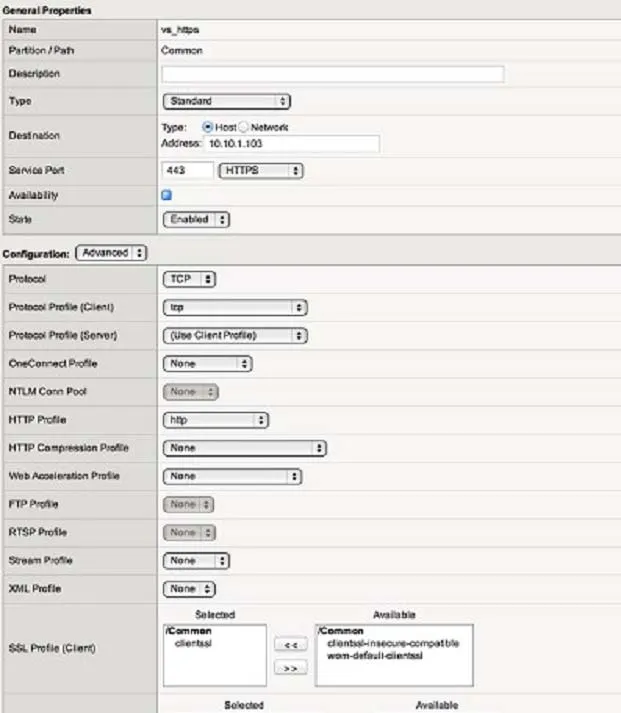This screenshot has width=621, height=713.
Task: Click the << button for SSL Profile (Client)
Action: [x=290, y=644]
